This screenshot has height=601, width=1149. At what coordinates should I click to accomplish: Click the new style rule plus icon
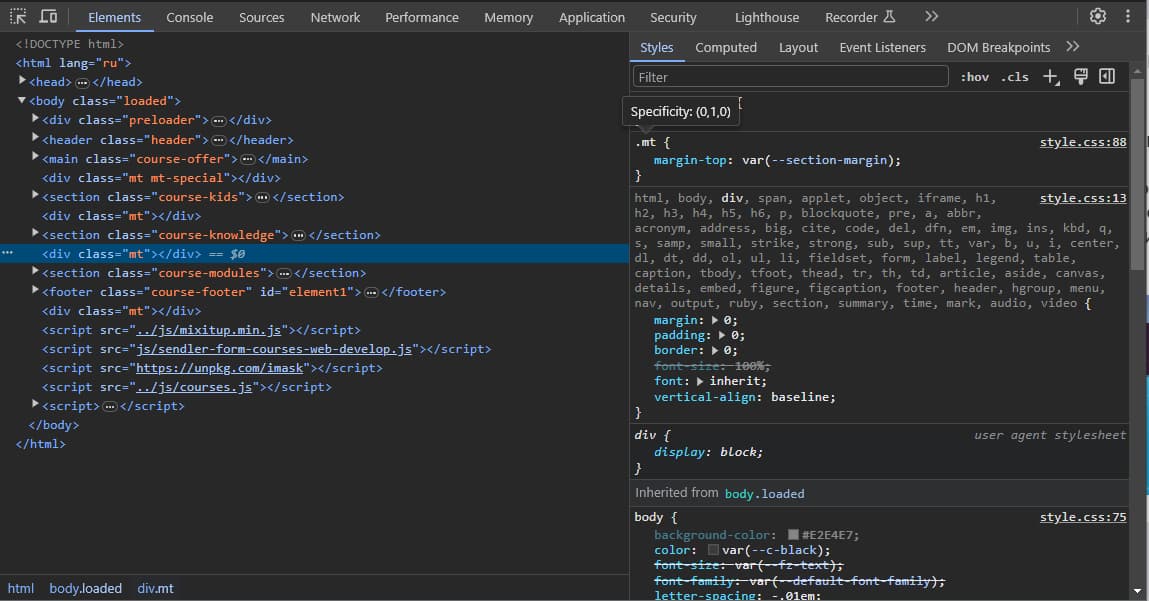(1050, 77)
